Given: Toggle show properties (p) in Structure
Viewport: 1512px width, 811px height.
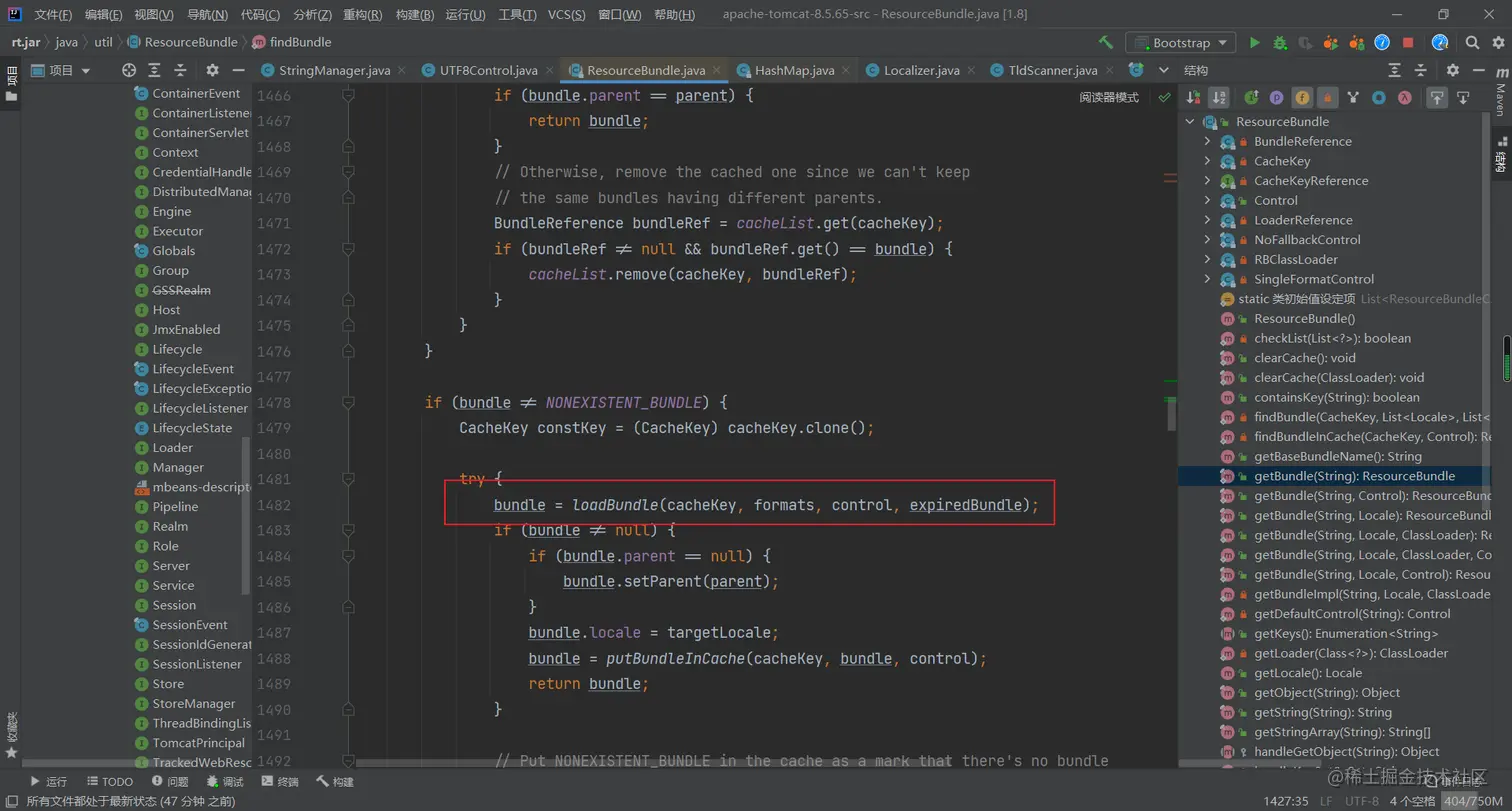Looking at the screenshot, I should pyautogui.click(x=1277, y=98).
